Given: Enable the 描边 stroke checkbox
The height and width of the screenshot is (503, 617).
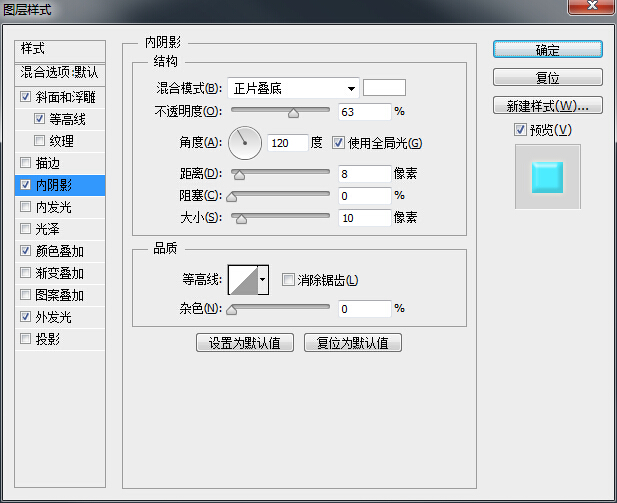Looking at the screenshot, I should click(25, 163).
